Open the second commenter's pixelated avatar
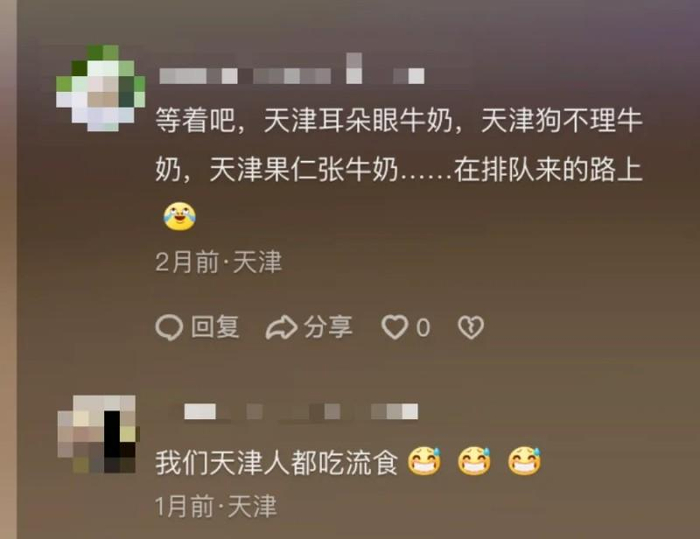This screenshot has height=539, width=700. (x=98, y=434)
